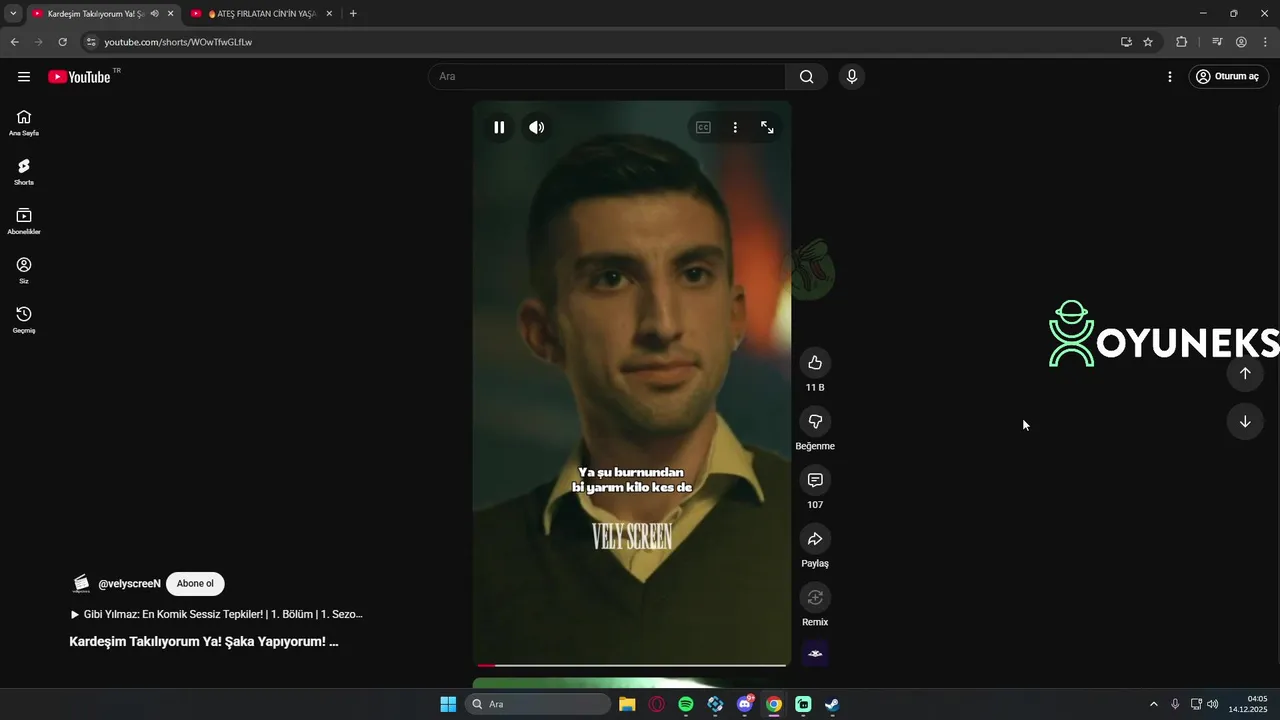Sign in with Oturum aç button
The image size is (1280, 720).
1228,77
